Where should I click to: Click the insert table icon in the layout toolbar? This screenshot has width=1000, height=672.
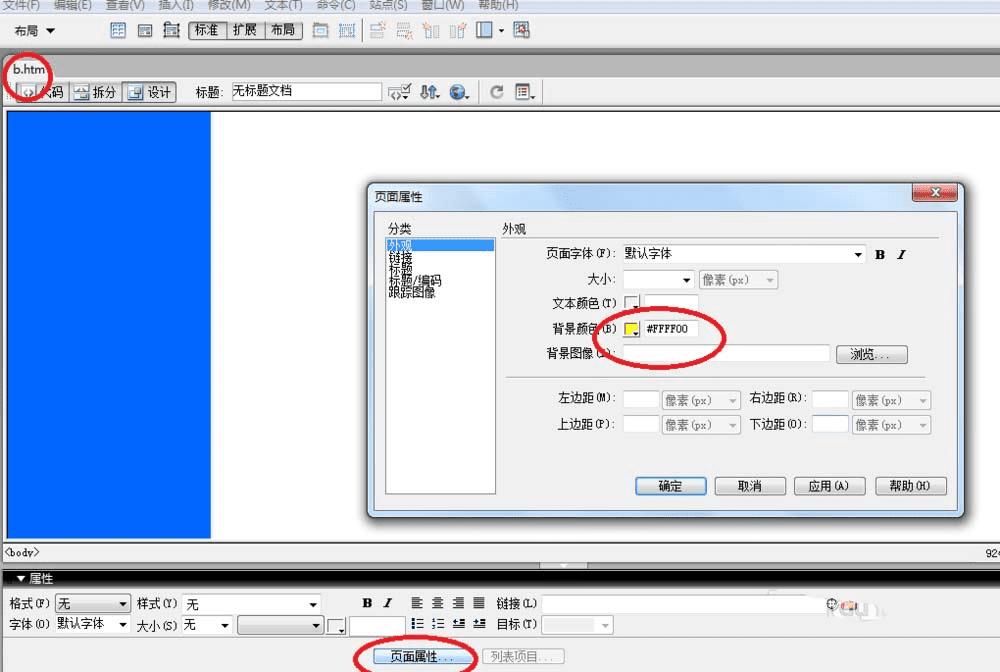118,30
